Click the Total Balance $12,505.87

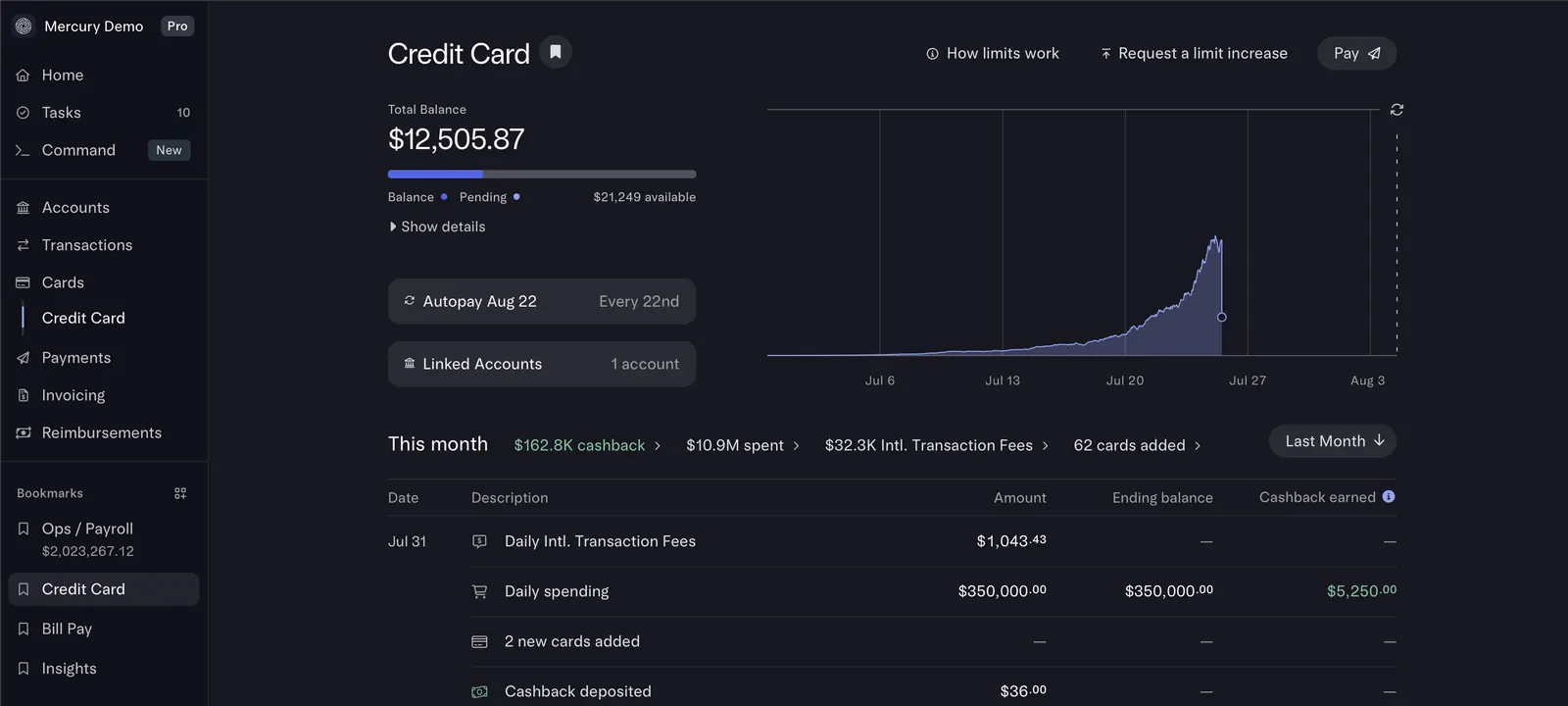456,139
